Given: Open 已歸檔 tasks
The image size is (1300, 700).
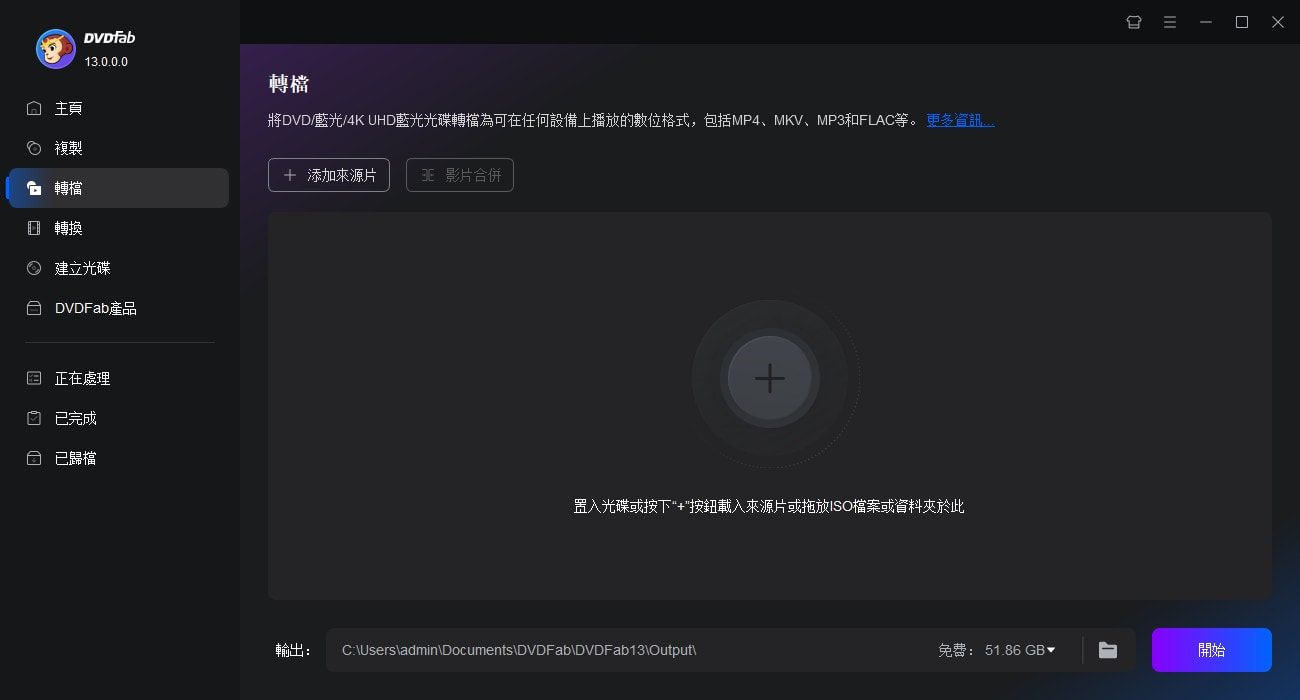Looking at the screenshot, I should click(118, 458).
